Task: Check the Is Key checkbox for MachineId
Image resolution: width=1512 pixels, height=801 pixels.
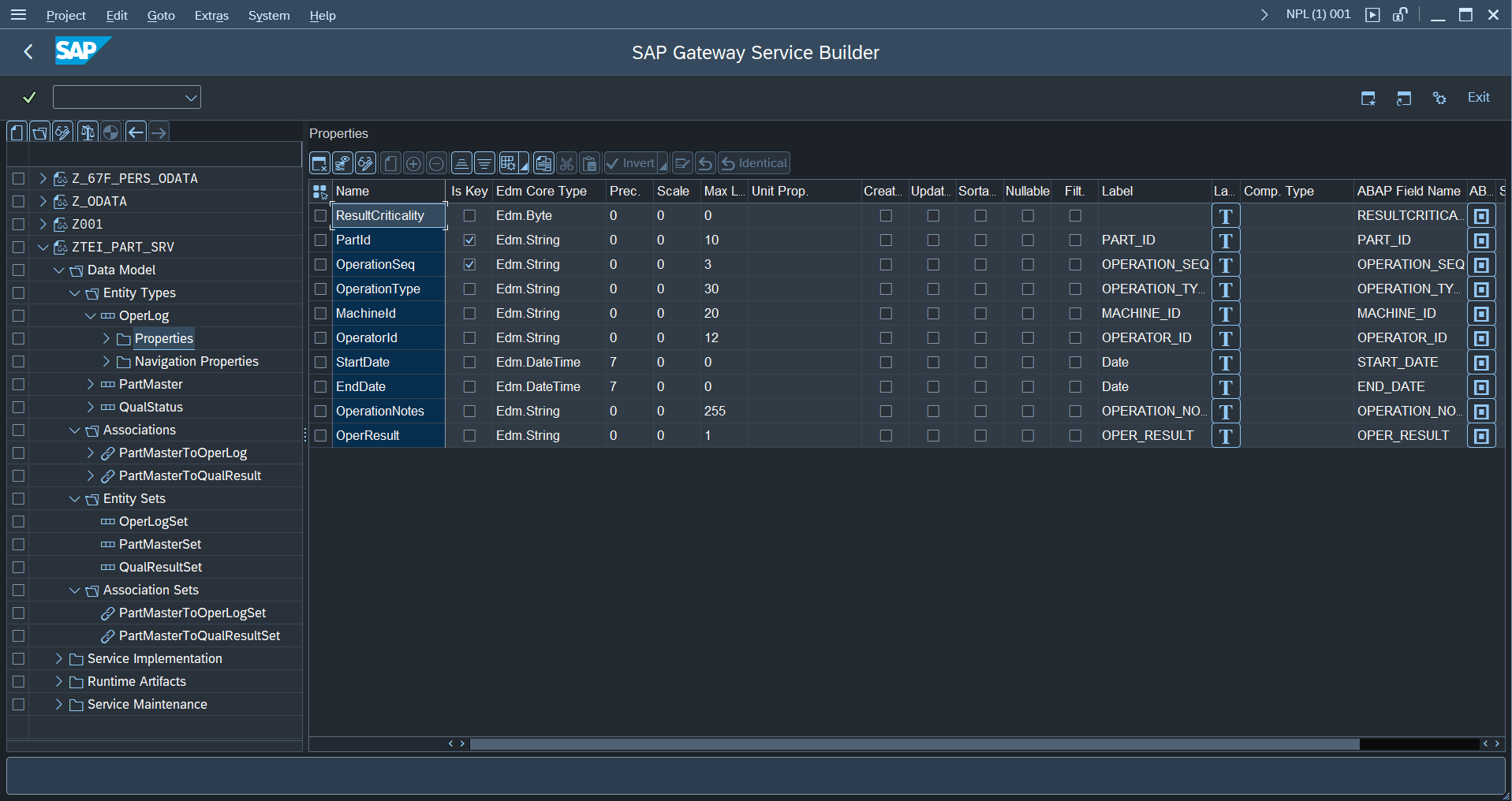Action: coord(469,313)
